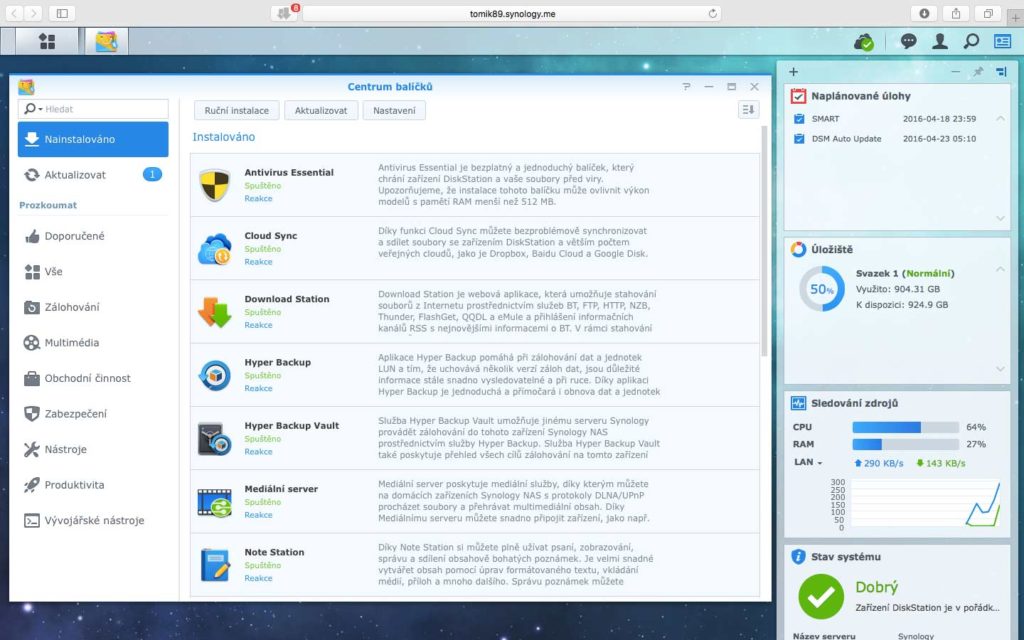Click the Sledování zdrojů widget icon

pyautogui.click(x=798, y=403)
